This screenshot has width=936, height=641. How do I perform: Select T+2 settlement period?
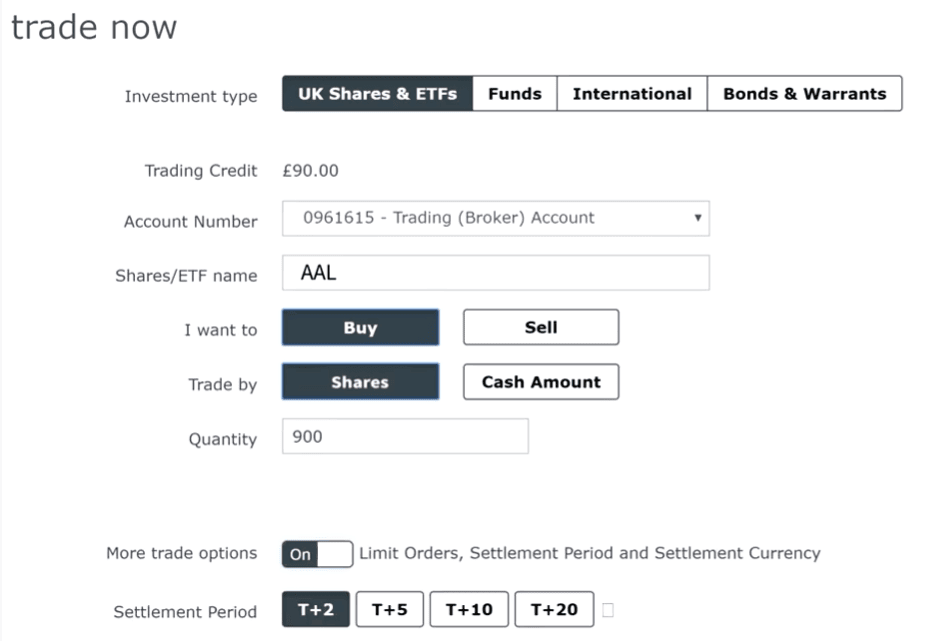pyautogui.click(x=316, y=609)
